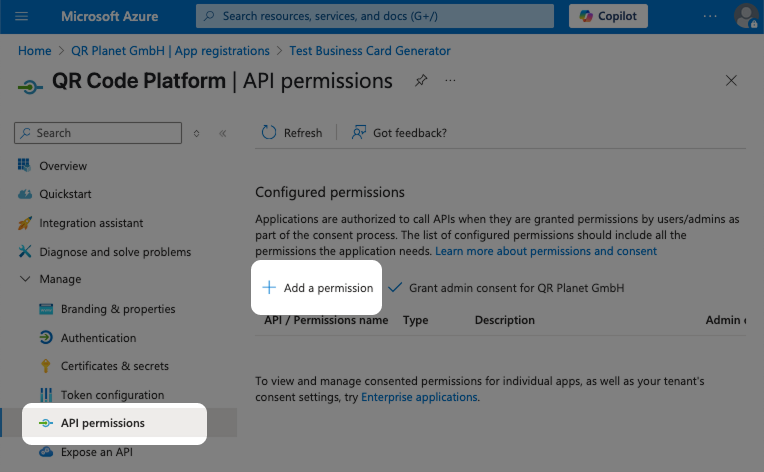Pin the API permissions page

[x=421, y=81]
